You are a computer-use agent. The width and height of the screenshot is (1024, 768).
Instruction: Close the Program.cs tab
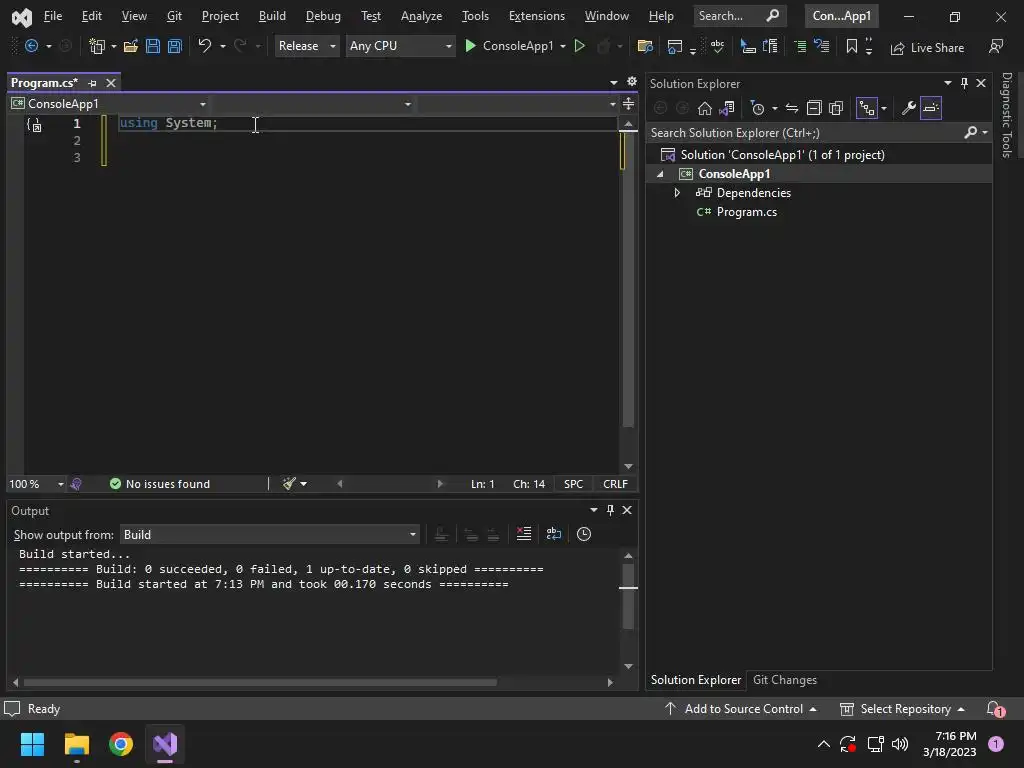(x=111, y=83)
